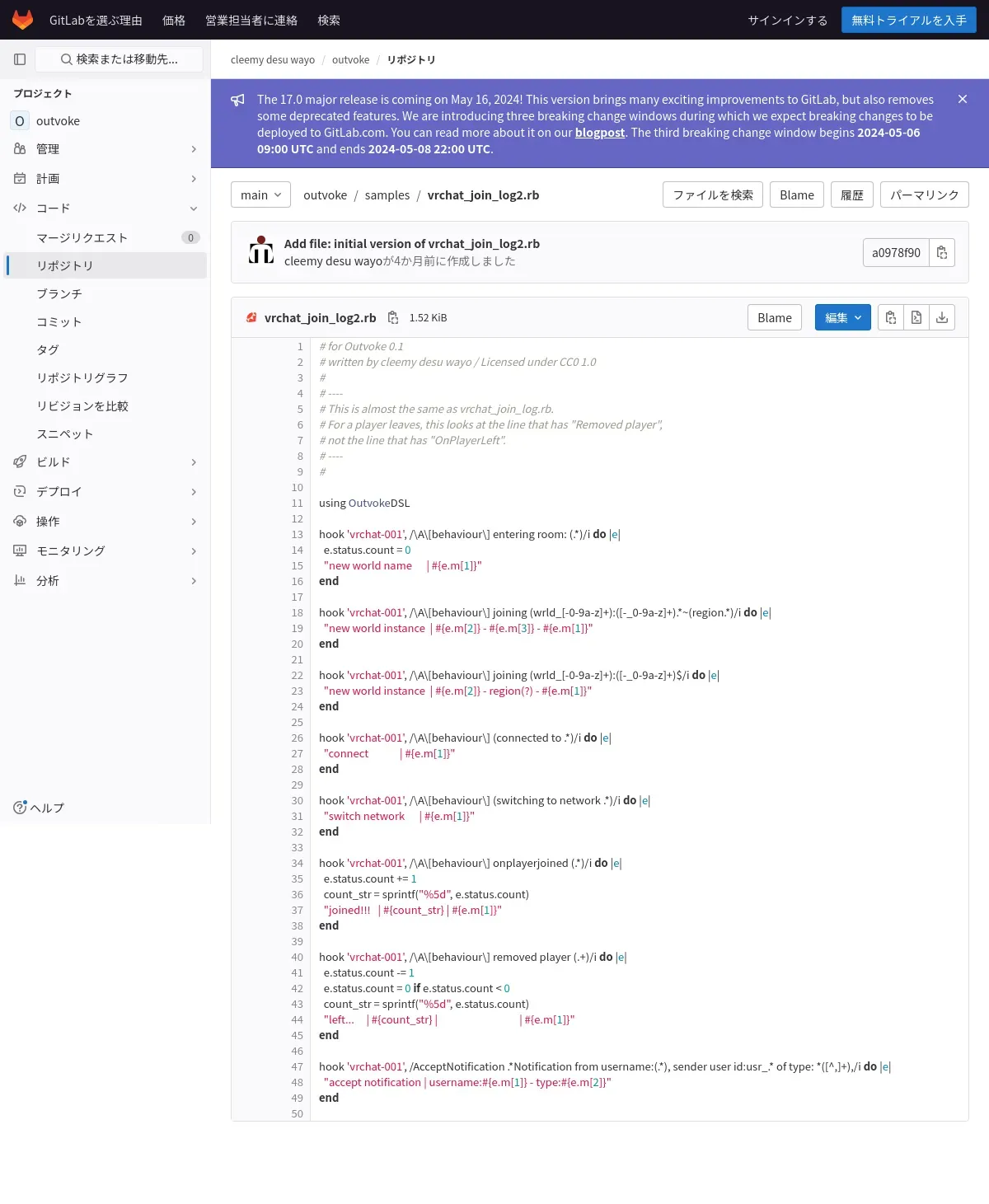This screenshot has width=989, height=1204.
Task: Open commit 'Add file: initial version' link
Action: [x=412, y=244]
